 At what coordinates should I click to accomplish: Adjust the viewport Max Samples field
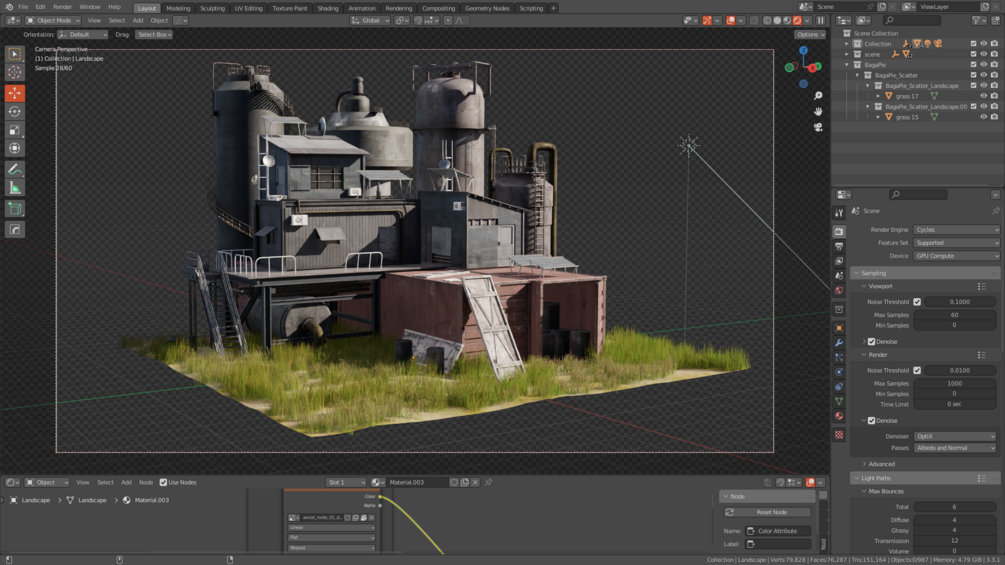click(x=954, y=315)
